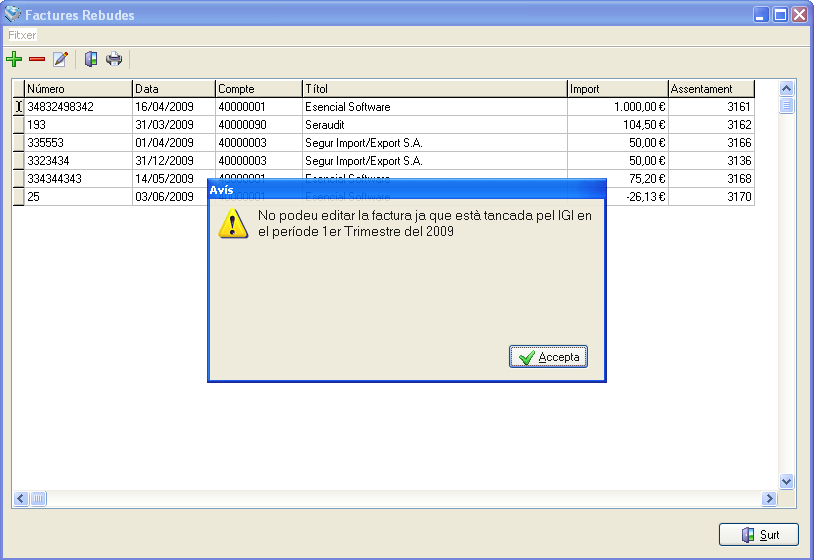Click the vertical scrollbar down arrow

click(x=786, y=481)
